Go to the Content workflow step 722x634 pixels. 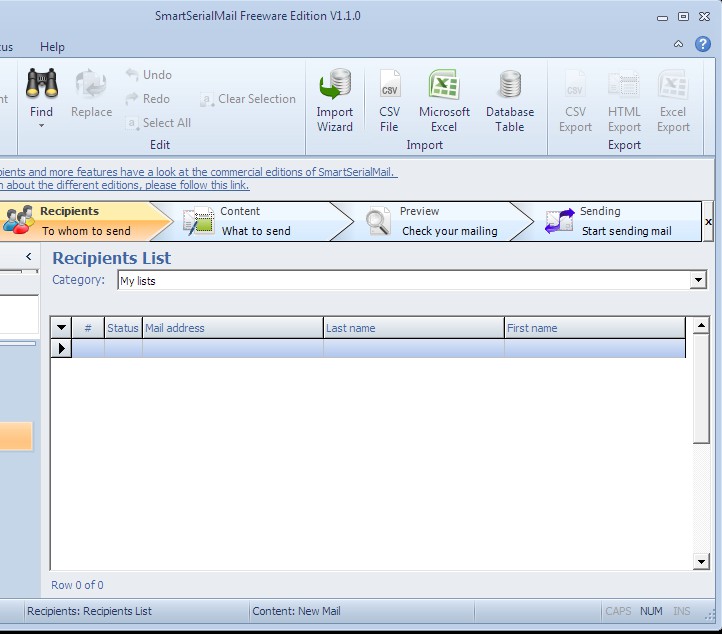[255, 221]
